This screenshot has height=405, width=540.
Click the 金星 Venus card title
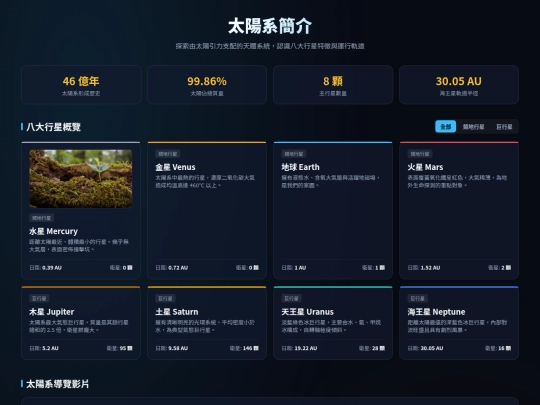[x=175, y=167]
